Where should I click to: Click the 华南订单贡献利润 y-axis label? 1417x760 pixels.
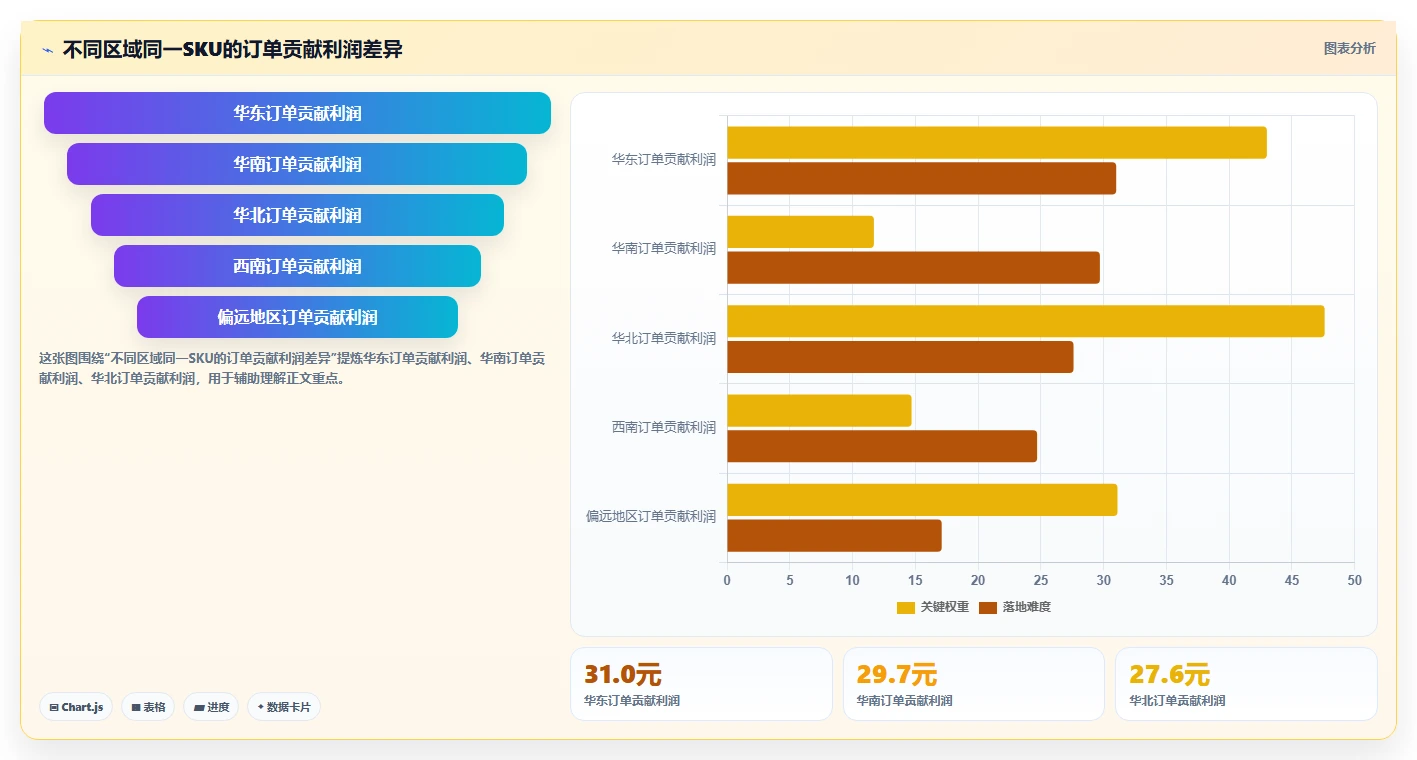click(664, 248)
